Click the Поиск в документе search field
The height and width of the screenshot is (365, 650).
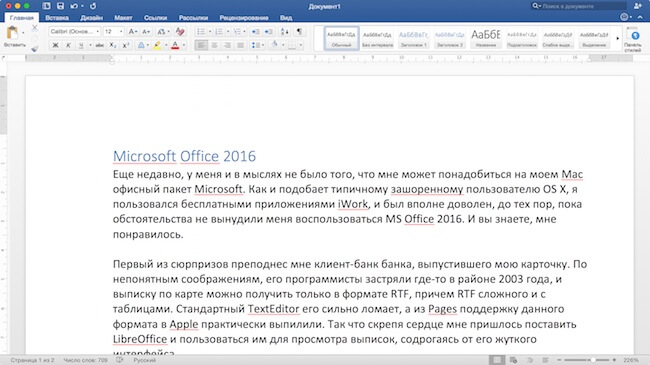tap(579, 6)
